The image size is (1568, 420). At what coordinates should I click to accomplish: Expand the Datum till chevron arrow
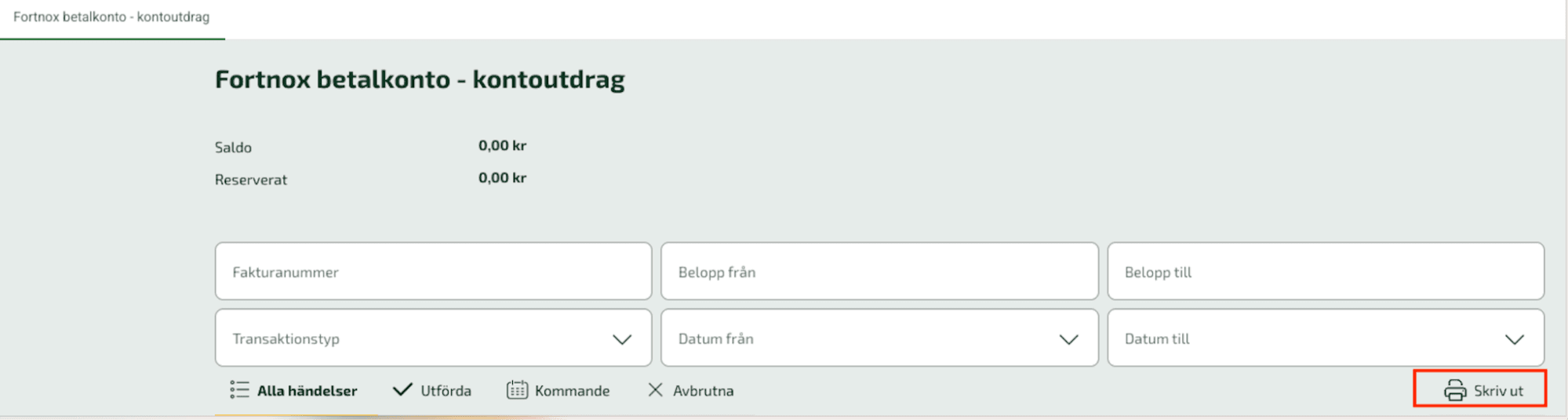click(x=1514, y=339)
